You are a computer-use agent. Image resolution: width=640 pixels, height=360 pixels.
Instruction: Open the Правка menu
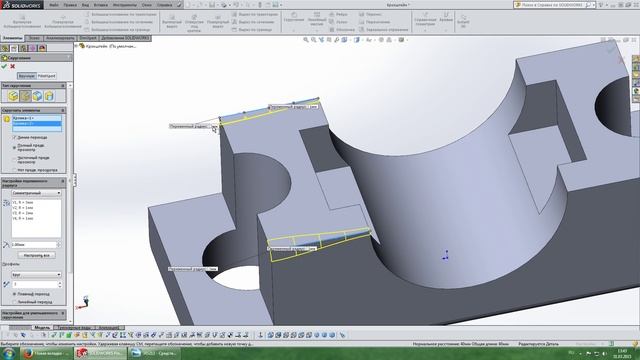pos(70,5)
